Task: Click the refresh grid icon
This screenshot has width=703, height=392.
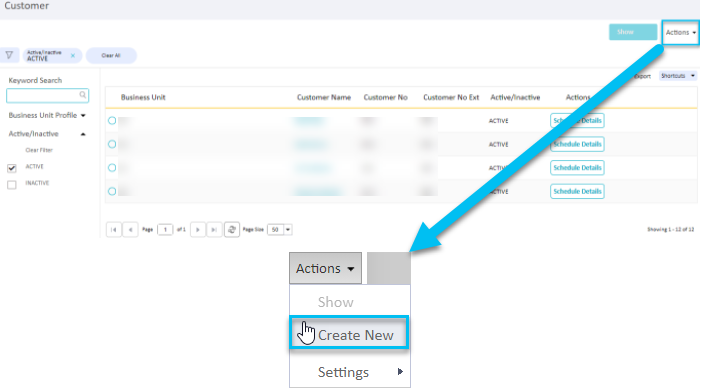Action: pyautogui.click(x=232, y=230)
